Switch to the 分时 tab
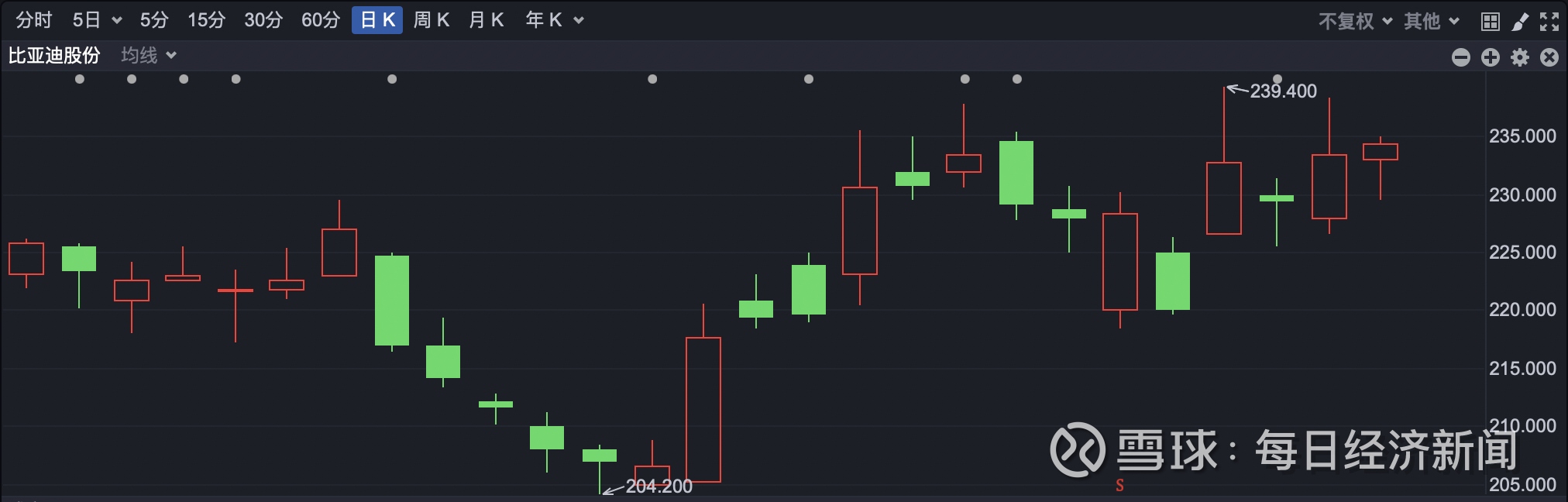The image size is (1568, 502). [x=34, y=20]
